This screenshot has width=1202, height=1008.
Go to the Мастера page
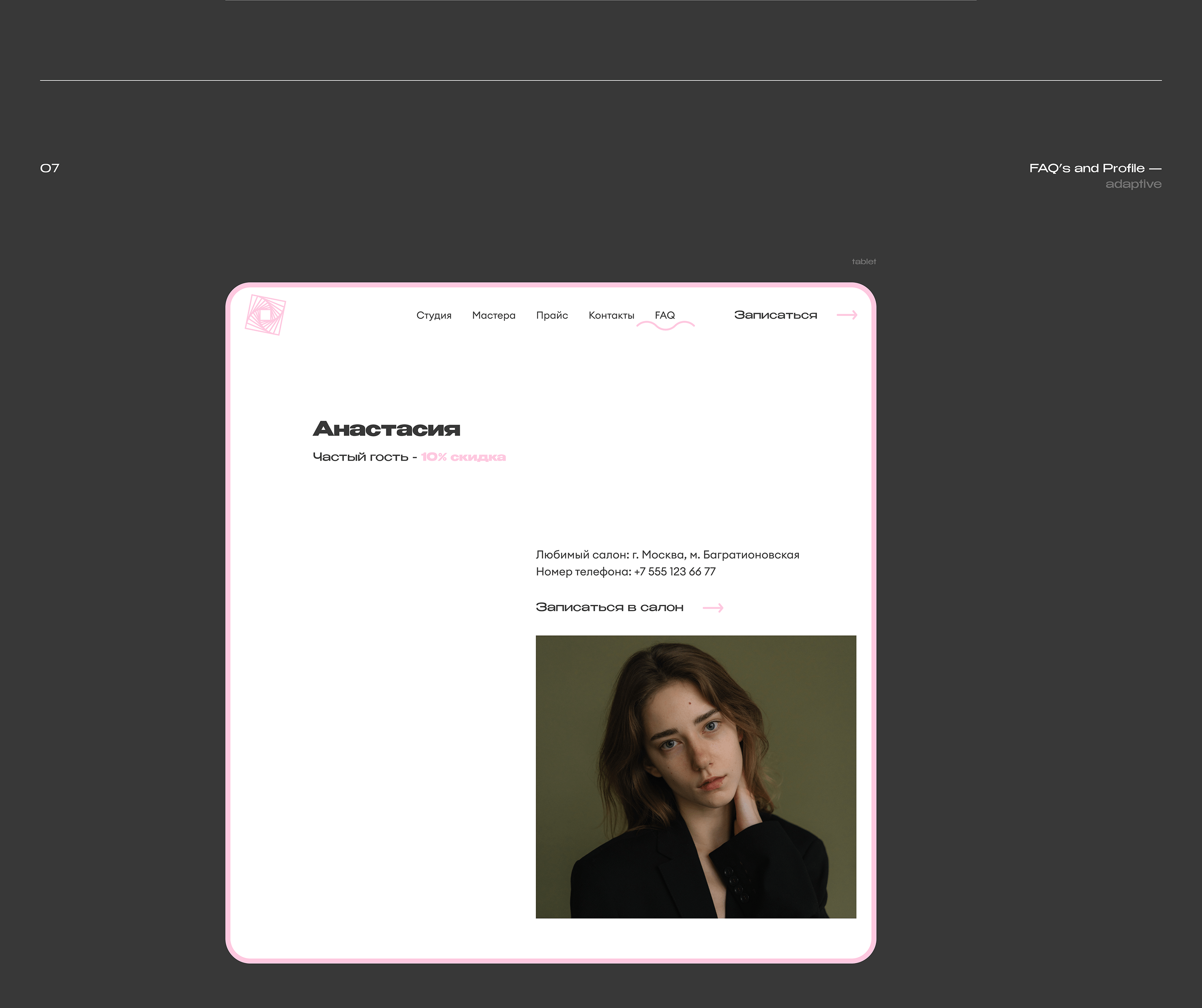coord(493,316)
